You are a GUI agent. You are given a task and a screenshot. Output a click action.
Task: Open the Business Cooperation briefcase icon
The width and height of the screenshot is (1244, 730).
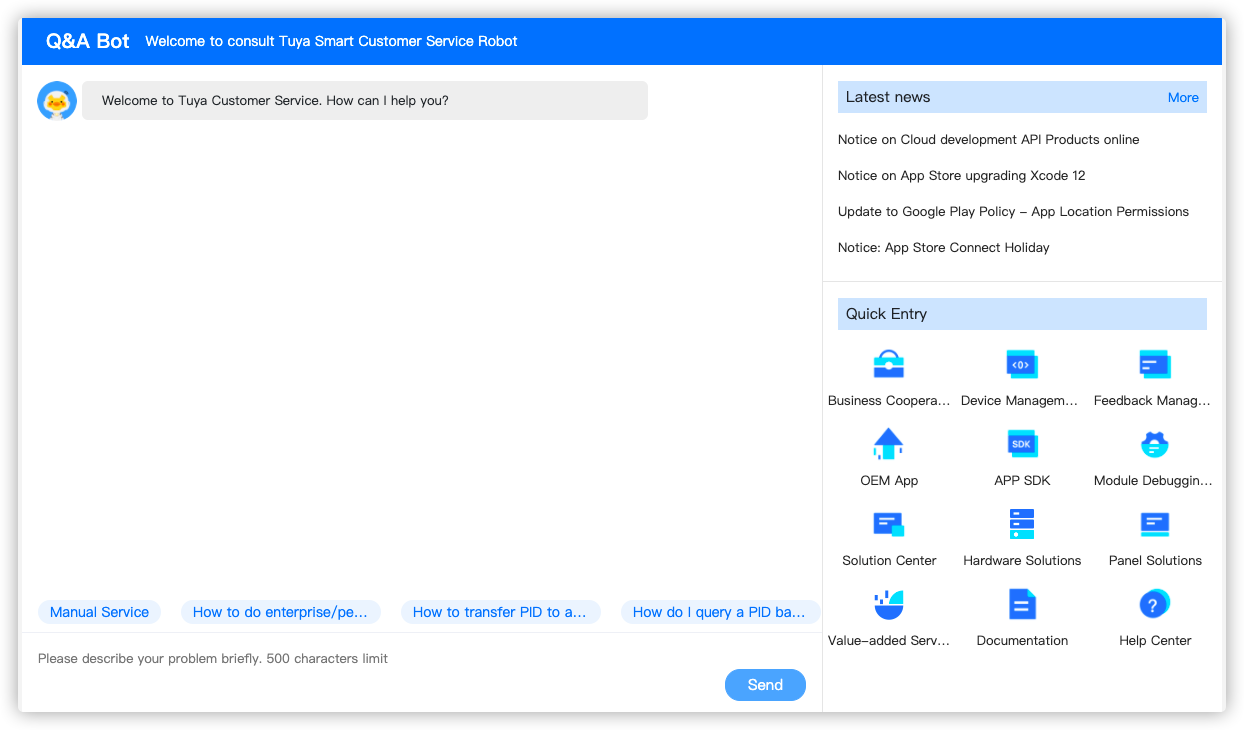(888, 364)
